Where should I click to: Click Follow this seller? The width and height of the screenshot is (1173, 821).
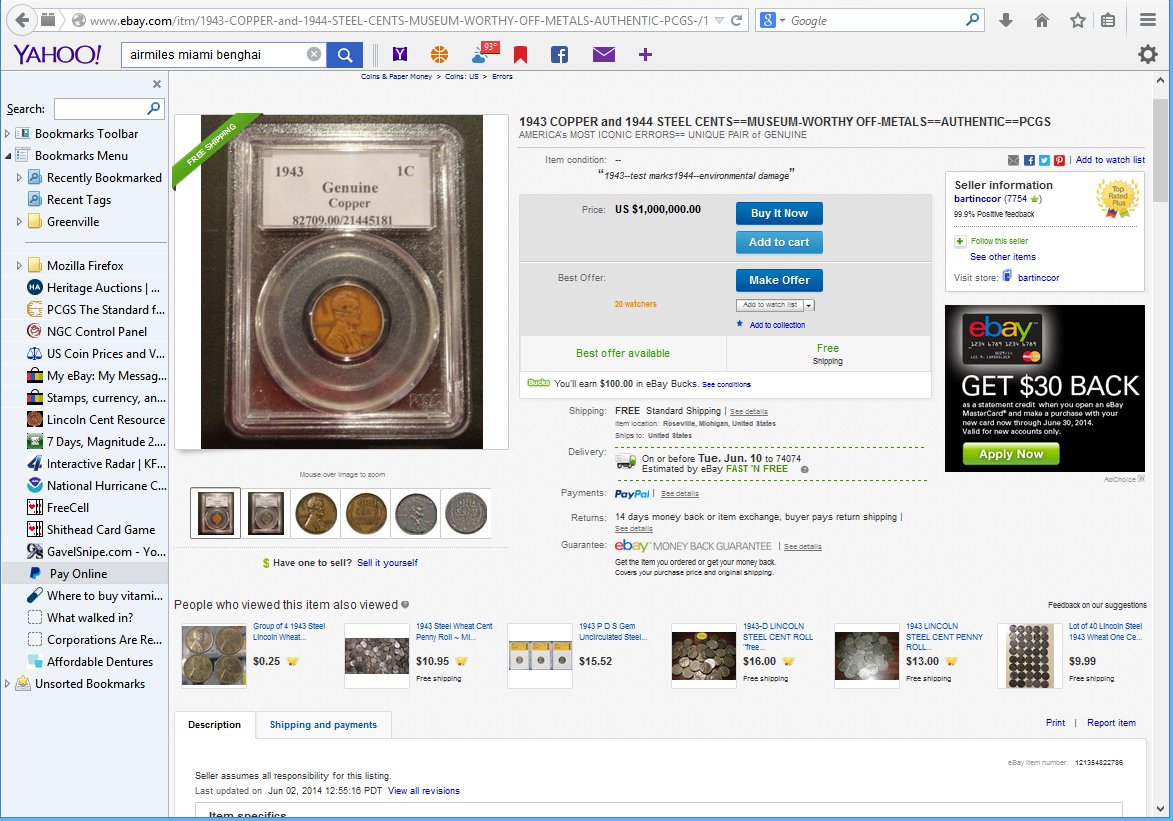point(999,241)
